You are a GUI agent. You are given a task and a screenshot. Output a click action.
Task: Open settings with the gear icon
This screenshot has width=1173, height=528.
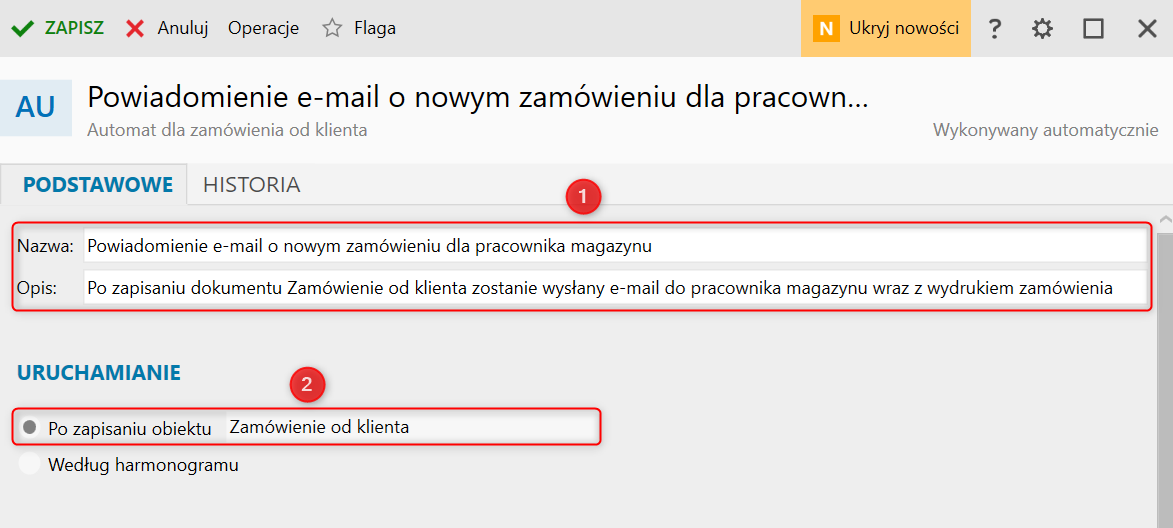[1042, 28]
